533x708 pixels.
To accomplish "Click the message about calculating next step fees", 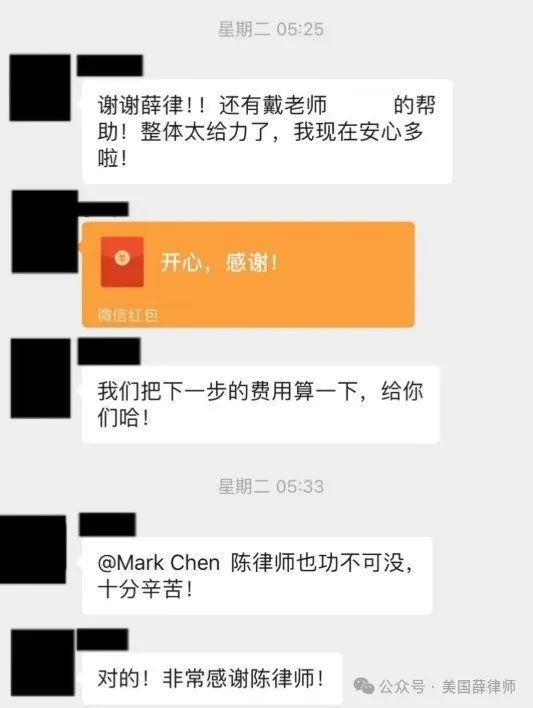I will point(261,404).
